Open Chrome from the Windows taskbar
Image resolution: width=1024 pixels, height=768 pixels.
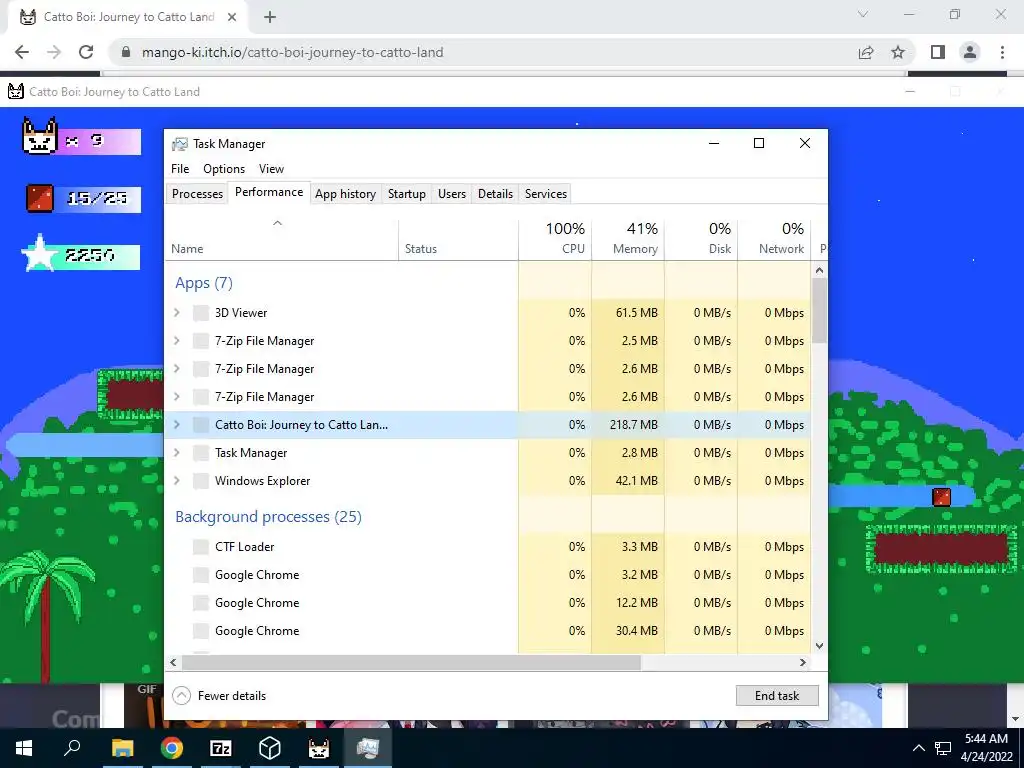[x=171, y=748]
